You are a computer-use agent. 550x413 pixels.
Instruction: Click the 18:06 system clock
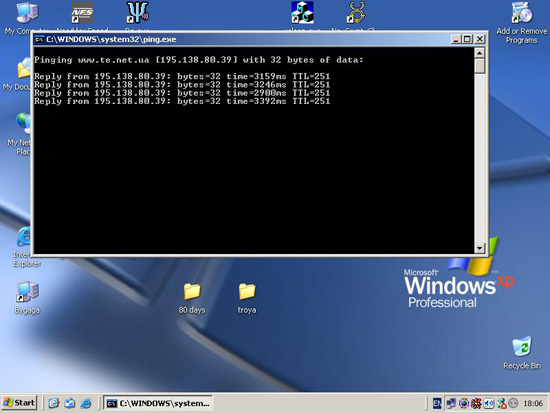533,403
